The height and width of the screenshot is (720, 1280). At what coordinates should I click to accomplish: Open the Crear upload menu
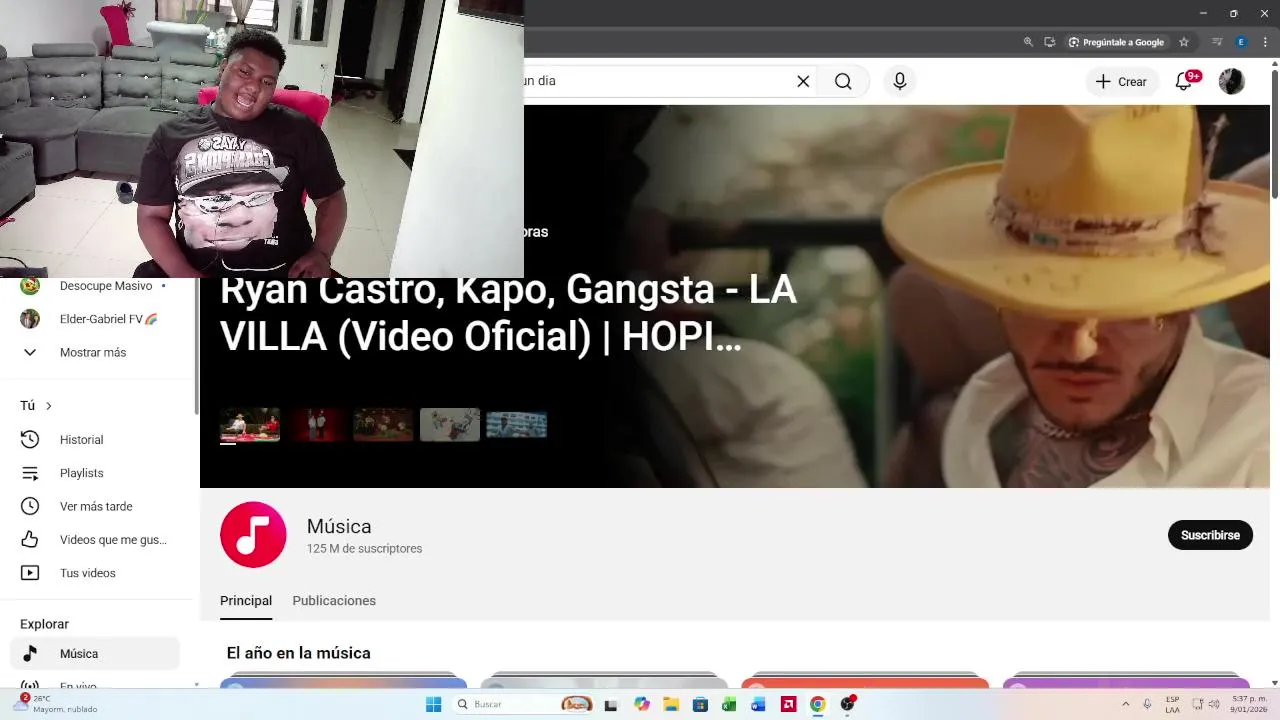tap(1122, 82)
